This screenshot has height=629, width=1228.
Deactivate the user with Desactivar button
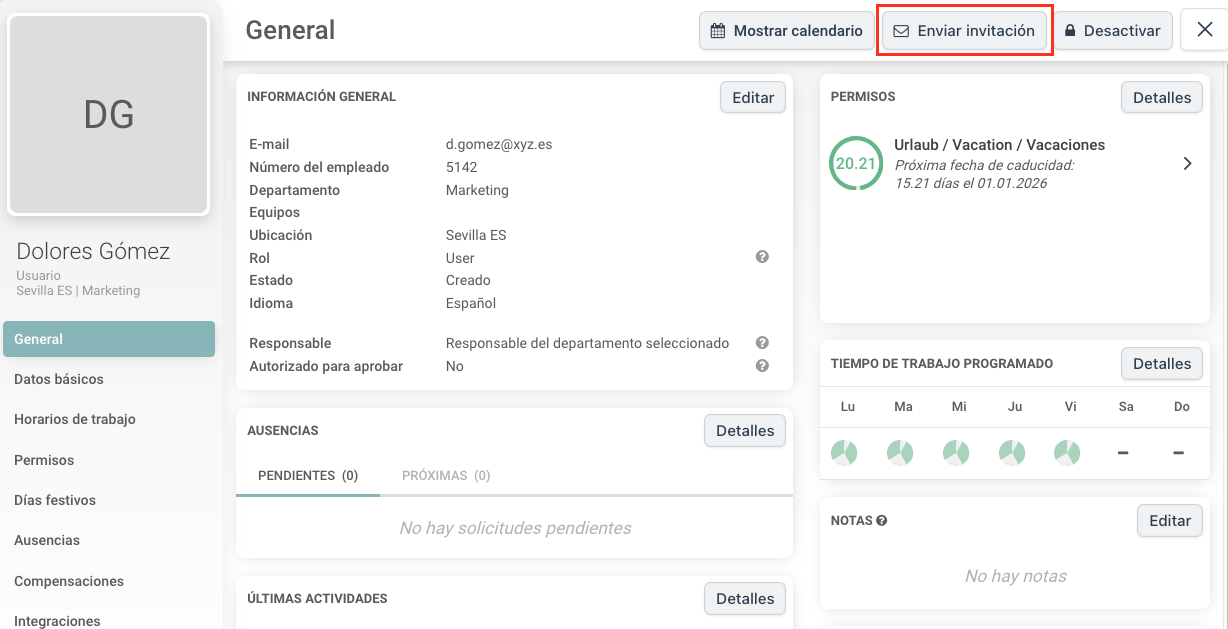(1112, 31)
